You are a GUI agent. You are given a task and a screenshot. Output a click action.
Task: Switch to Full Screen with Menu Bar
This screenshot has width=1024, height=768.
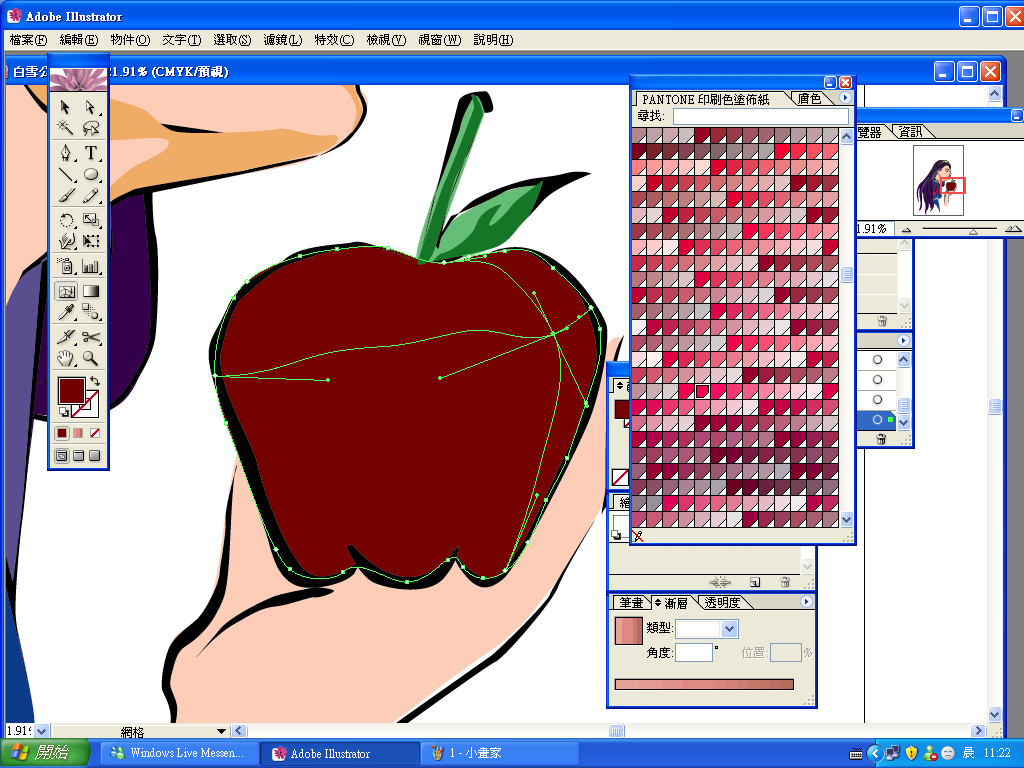(78, 456)
